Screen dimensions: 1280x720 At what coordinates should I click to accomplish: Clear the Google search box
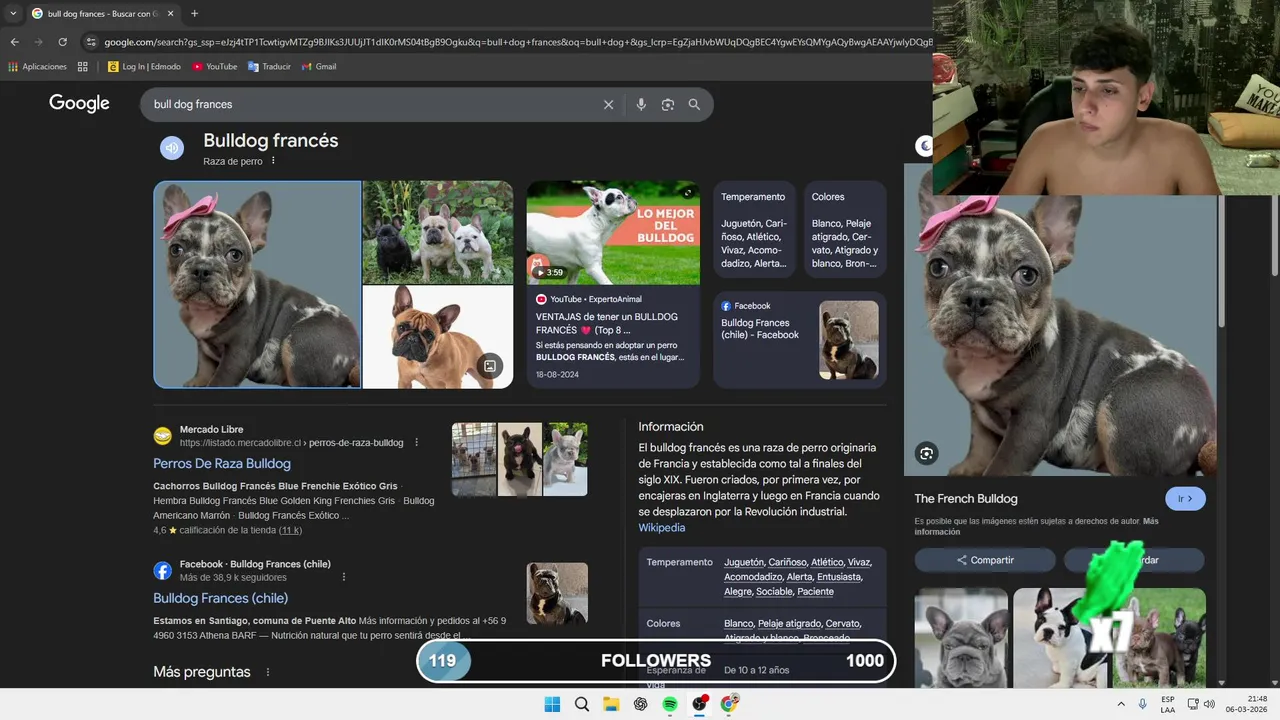608,104
